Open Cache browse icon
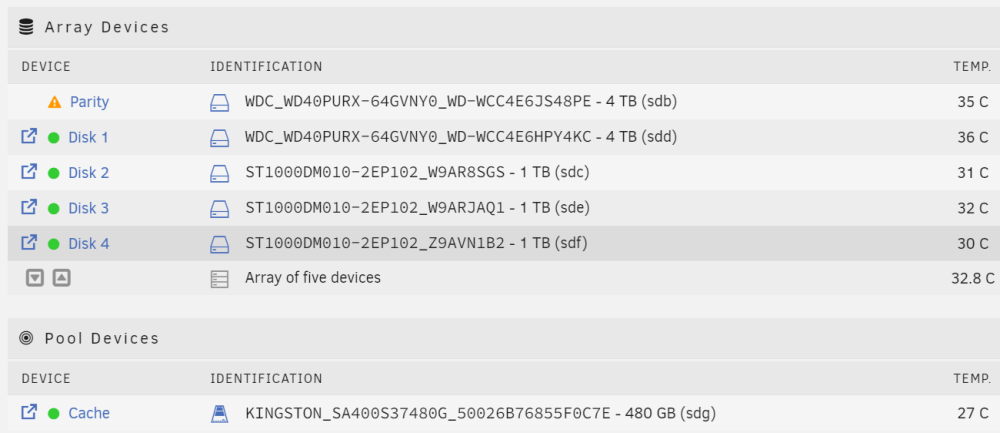Viewport: 1000px width, 433px height. [29, 413]
